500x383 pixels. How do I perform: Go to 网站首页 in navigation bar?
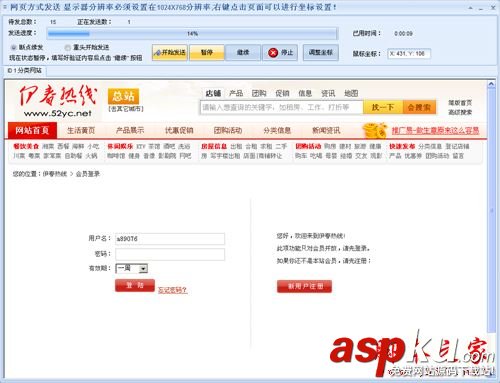coord(32,130)
